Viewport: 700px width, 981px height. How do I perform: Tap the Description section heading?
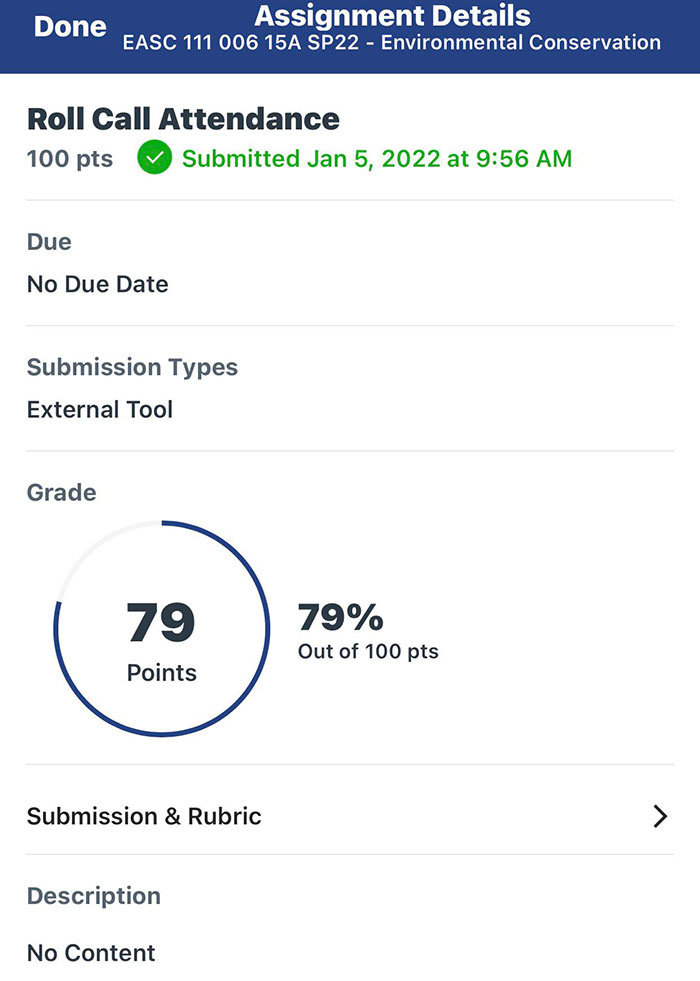click(x=93, y=896)
